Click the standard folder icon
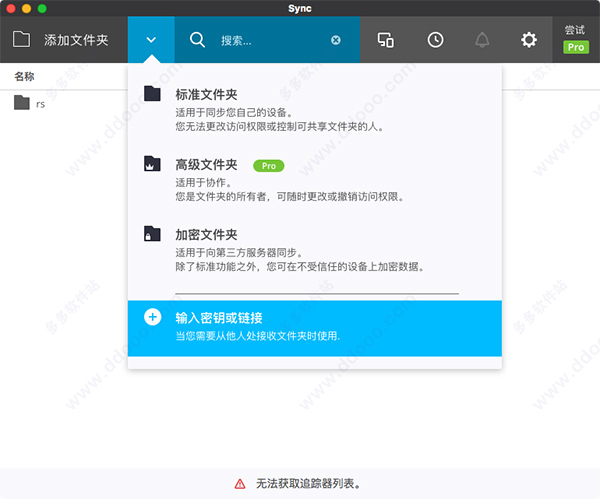 (x=152, y=93)
